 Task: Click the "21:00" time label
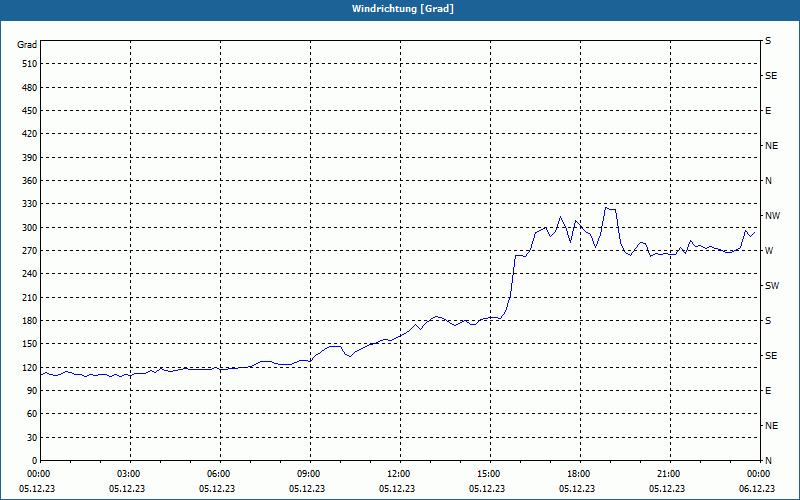tap(668, 474)
